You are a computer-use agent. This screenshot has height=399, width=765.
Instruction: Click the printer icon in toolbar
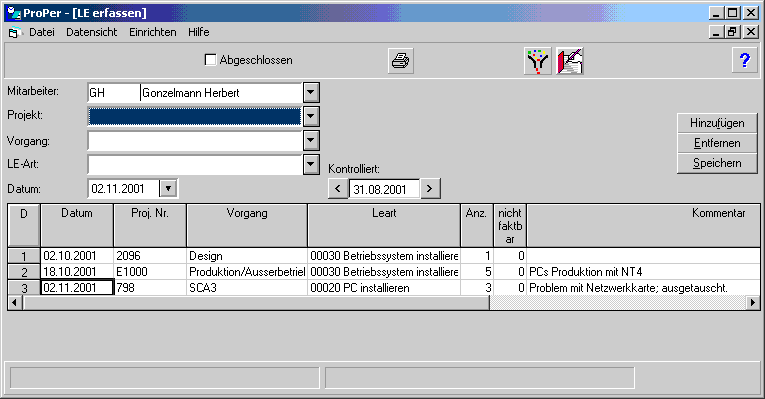click(x=401, y=61)
